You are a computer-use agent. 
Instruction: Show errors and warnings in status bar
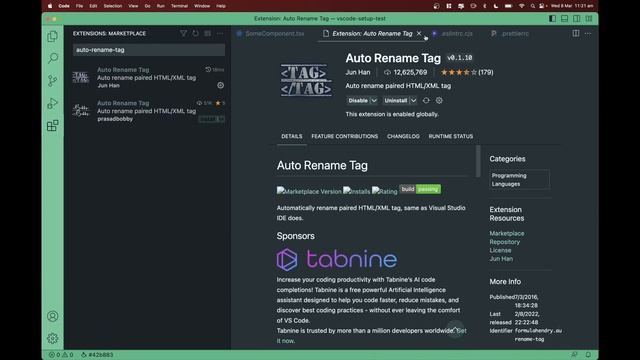pos(61,355)
